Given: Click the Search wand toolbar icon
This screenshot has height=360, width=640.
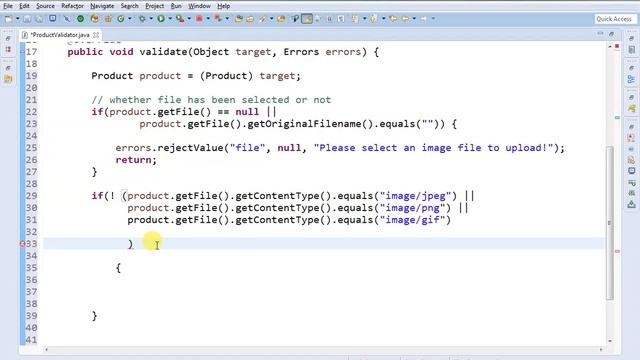Looking at the screenshot, I should point(262,19).
